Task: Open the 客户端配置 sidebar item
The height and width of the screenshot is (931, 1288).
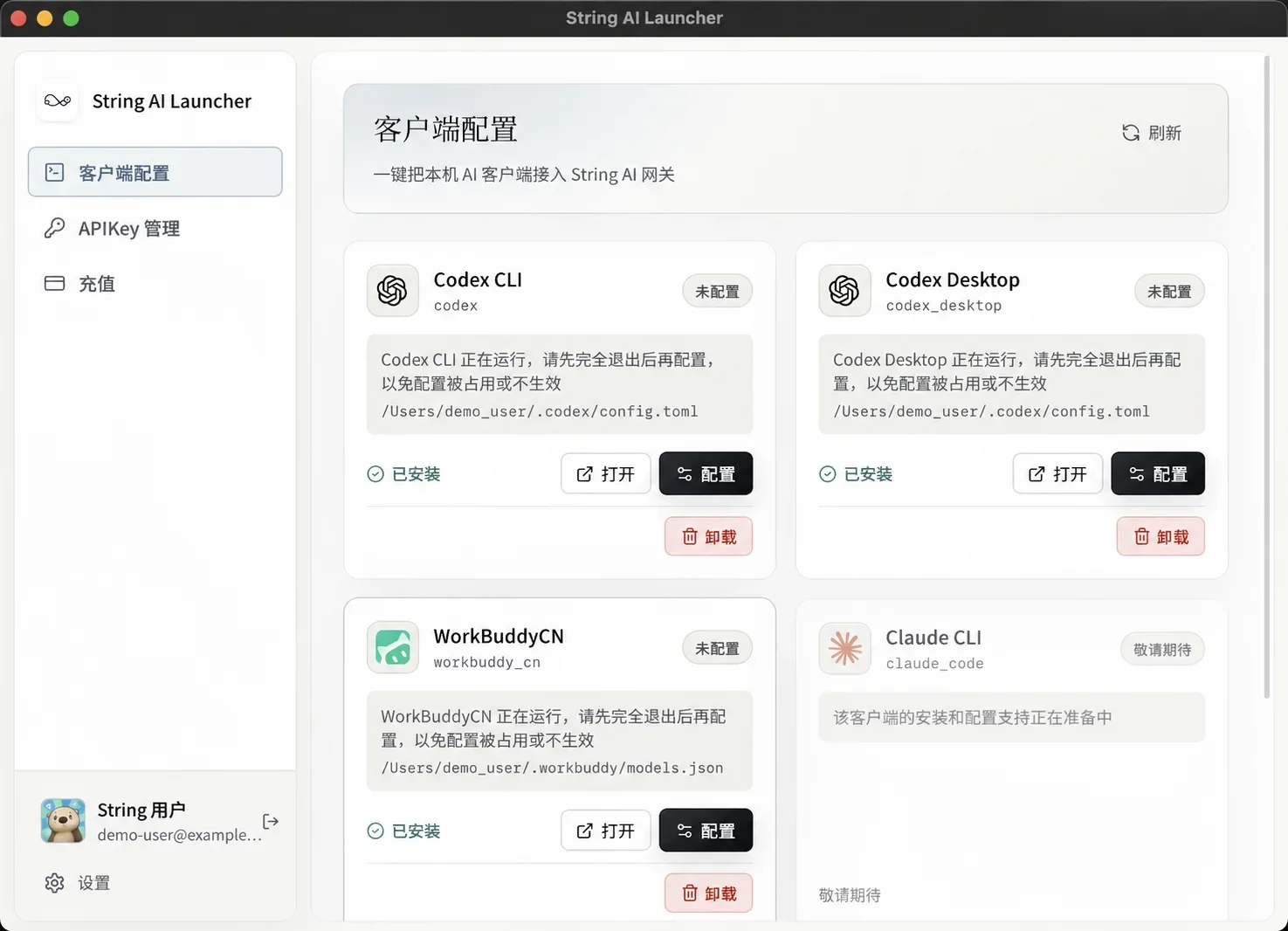Action: coord(155,172)
